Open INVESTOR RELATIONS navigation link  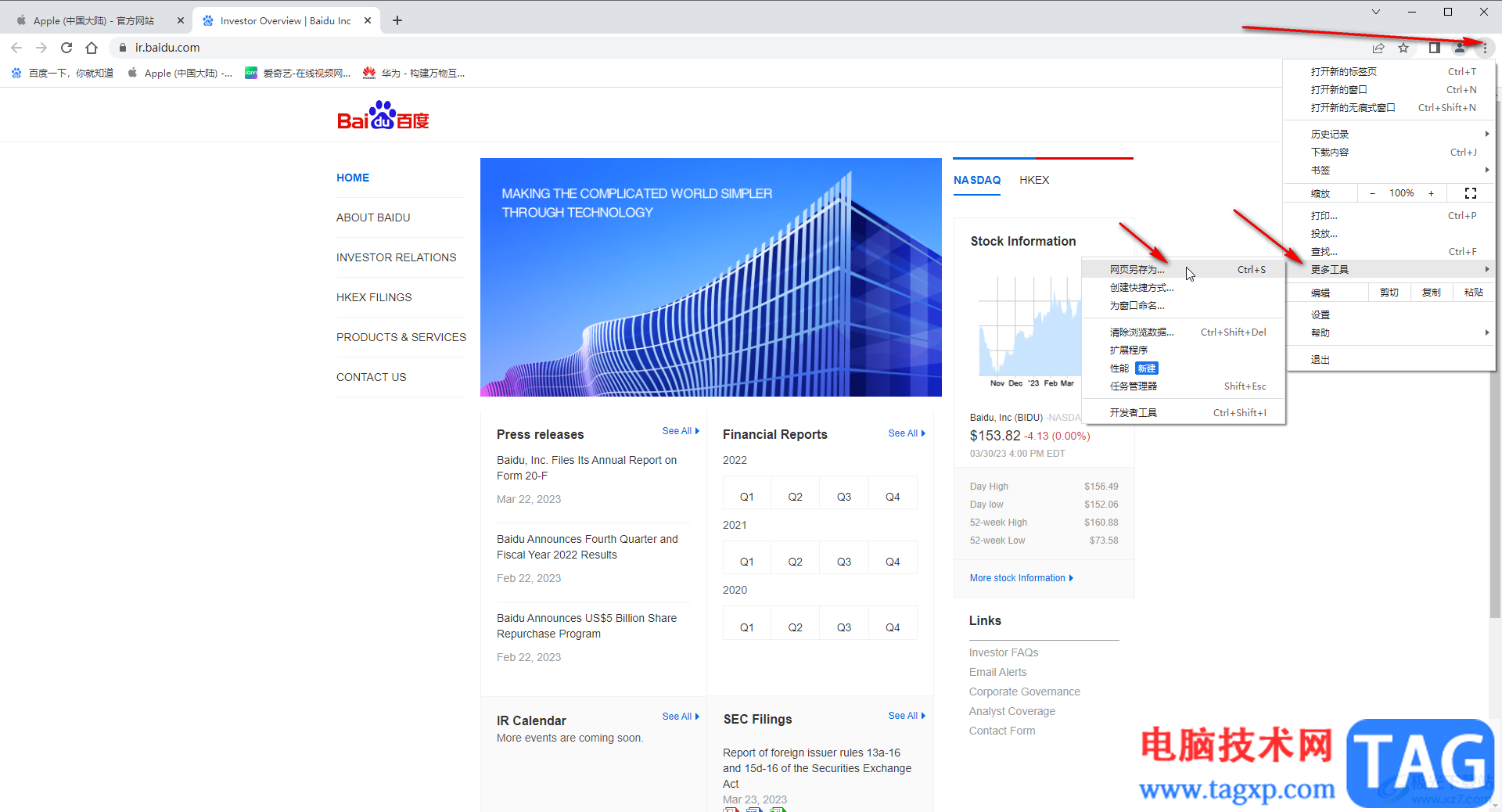(x=396, y=257)
